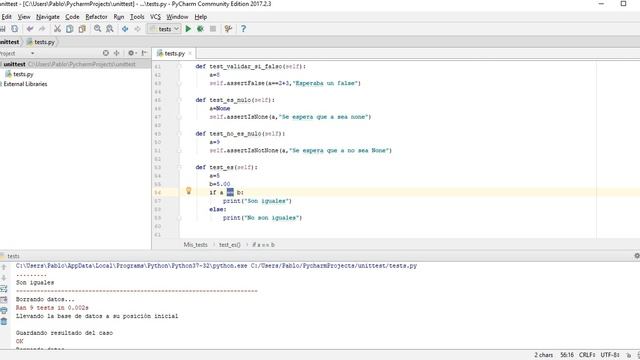
Task: Open Run panel gear settings icon
Action: pos(637,256)
